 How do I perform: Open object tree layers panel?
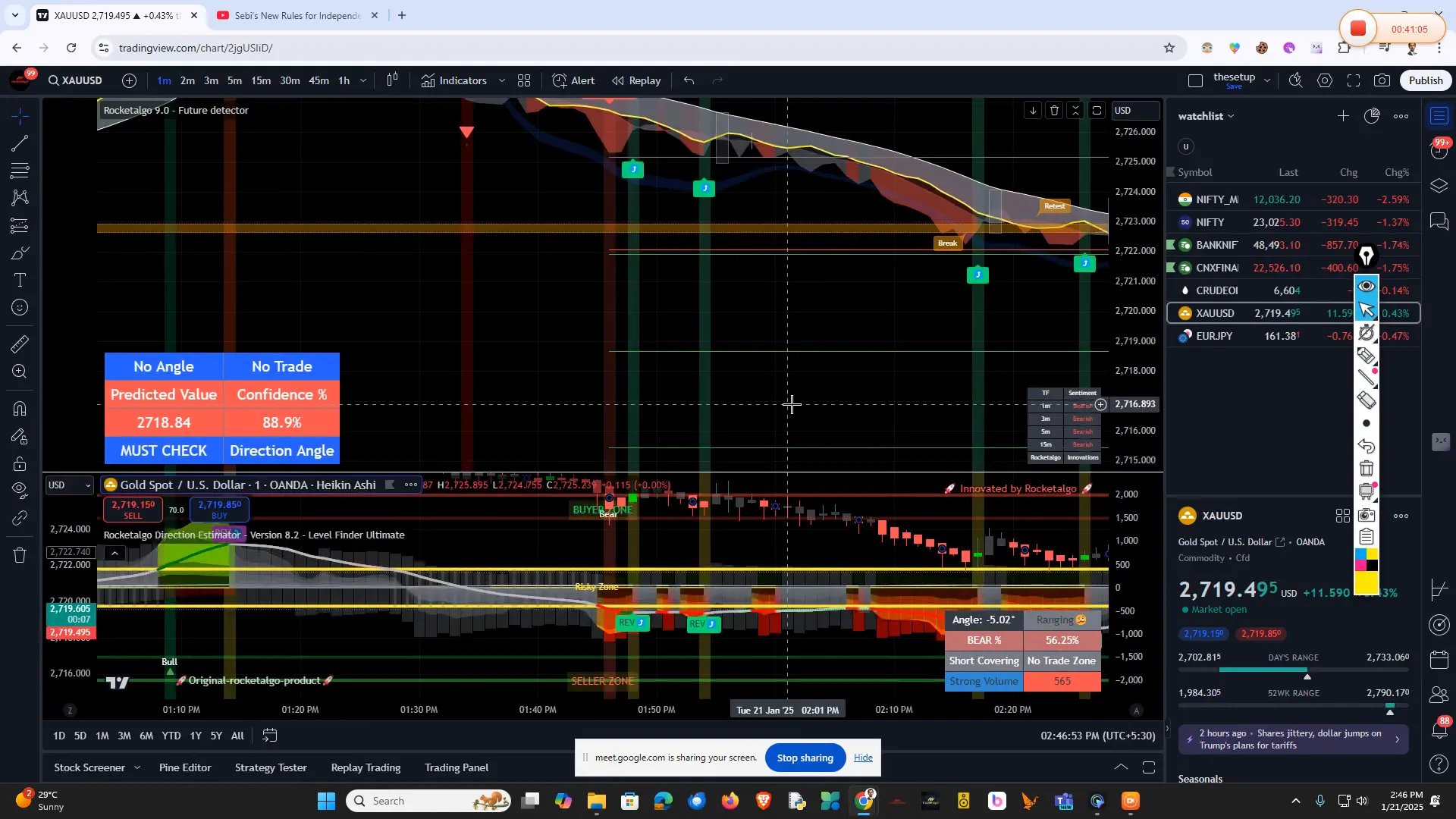coord(1439,186)
